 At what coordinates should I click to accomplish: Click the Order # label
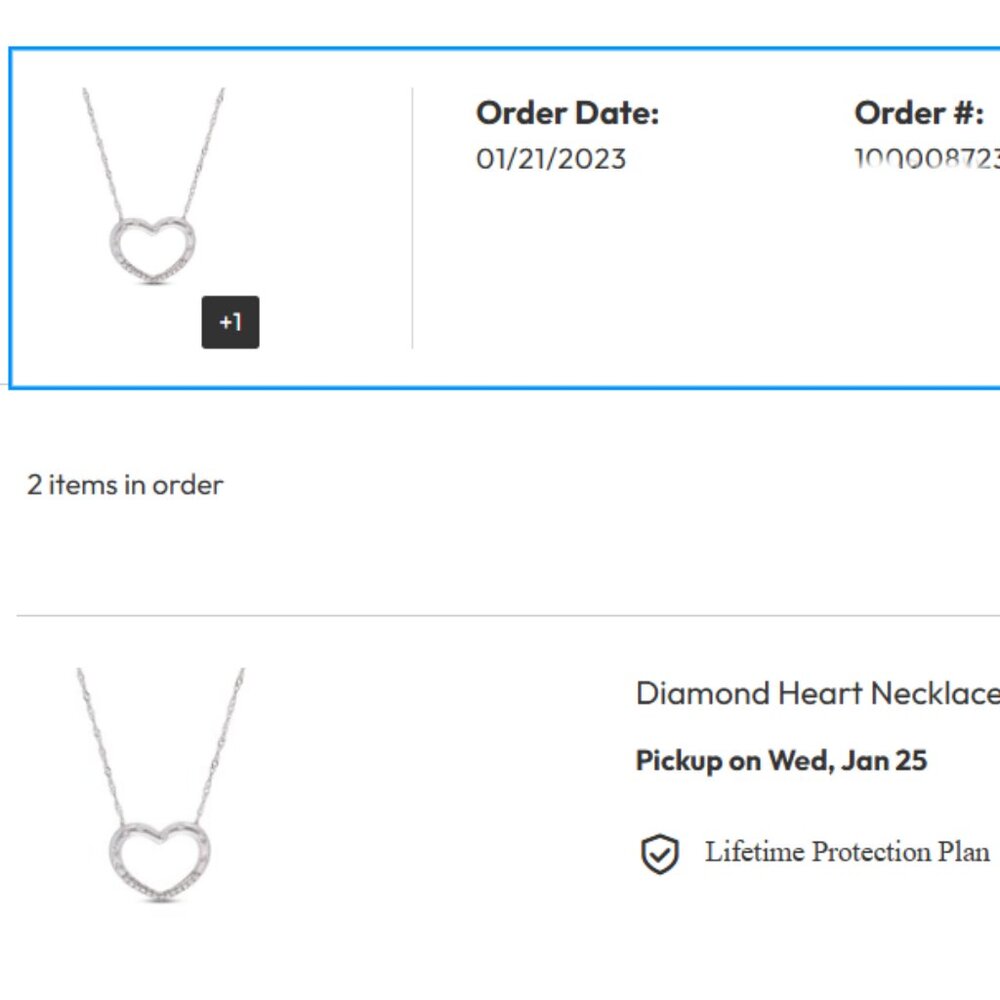click(919, 112)
